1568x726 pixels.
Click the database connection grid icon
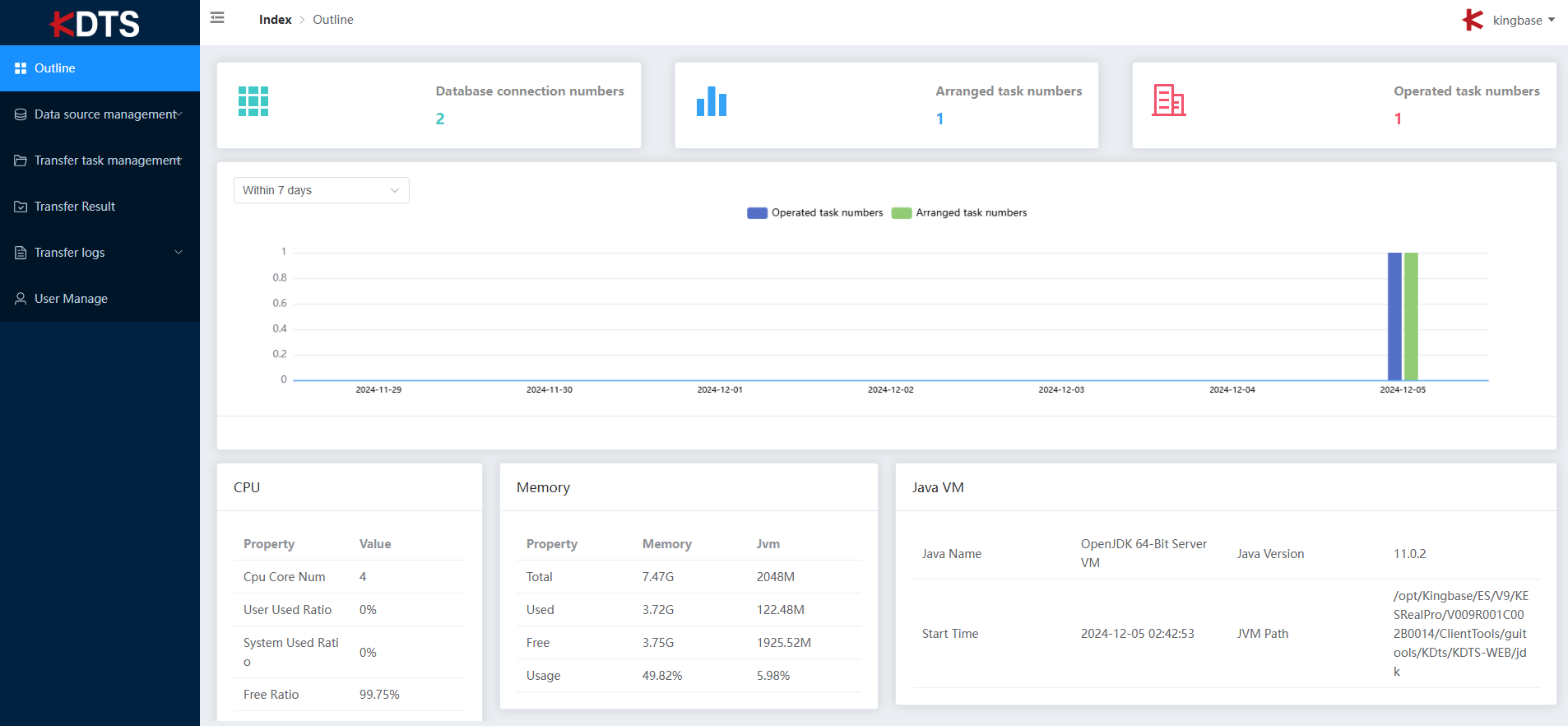[x=253, y=101]
